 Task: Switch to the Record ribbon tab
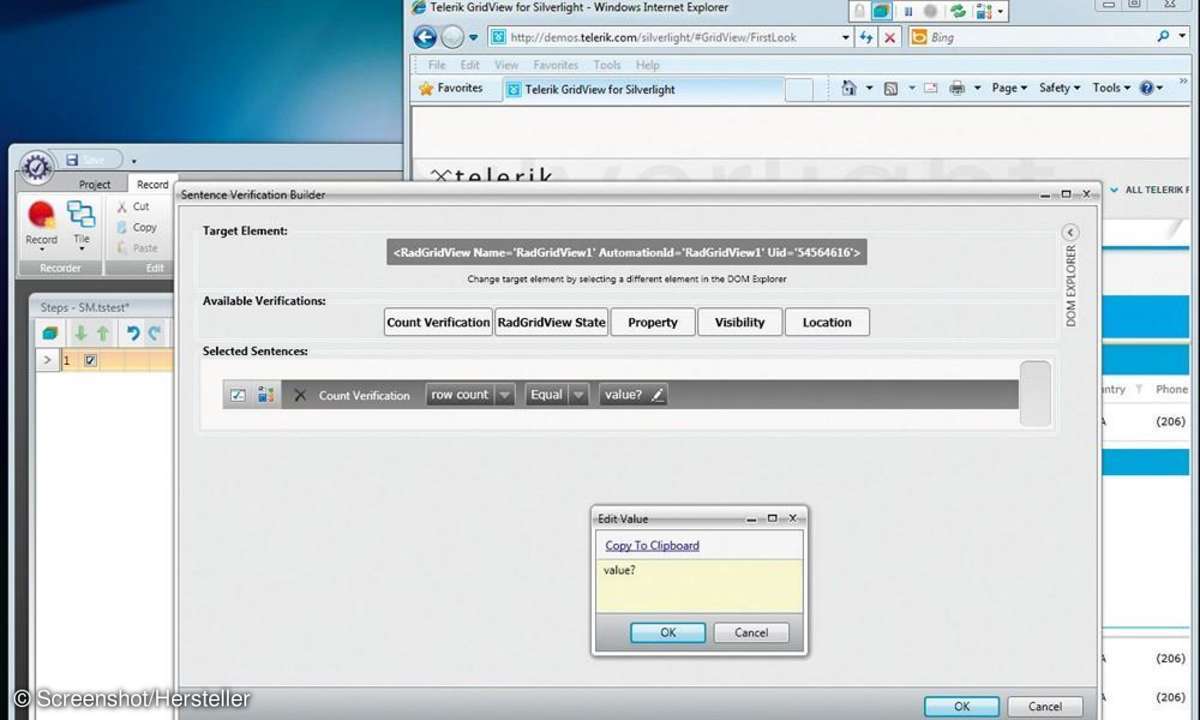click(152, 184)
